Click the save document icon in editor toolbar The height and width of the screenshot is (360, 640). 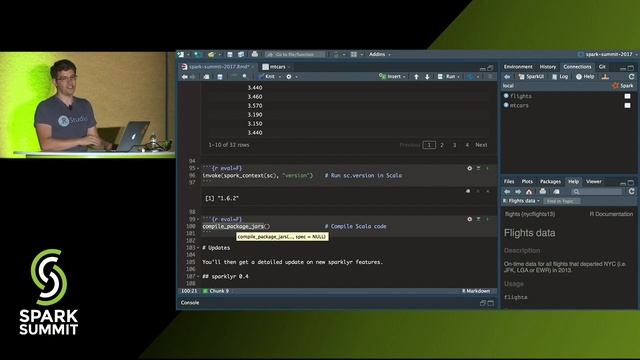point(220,77)
